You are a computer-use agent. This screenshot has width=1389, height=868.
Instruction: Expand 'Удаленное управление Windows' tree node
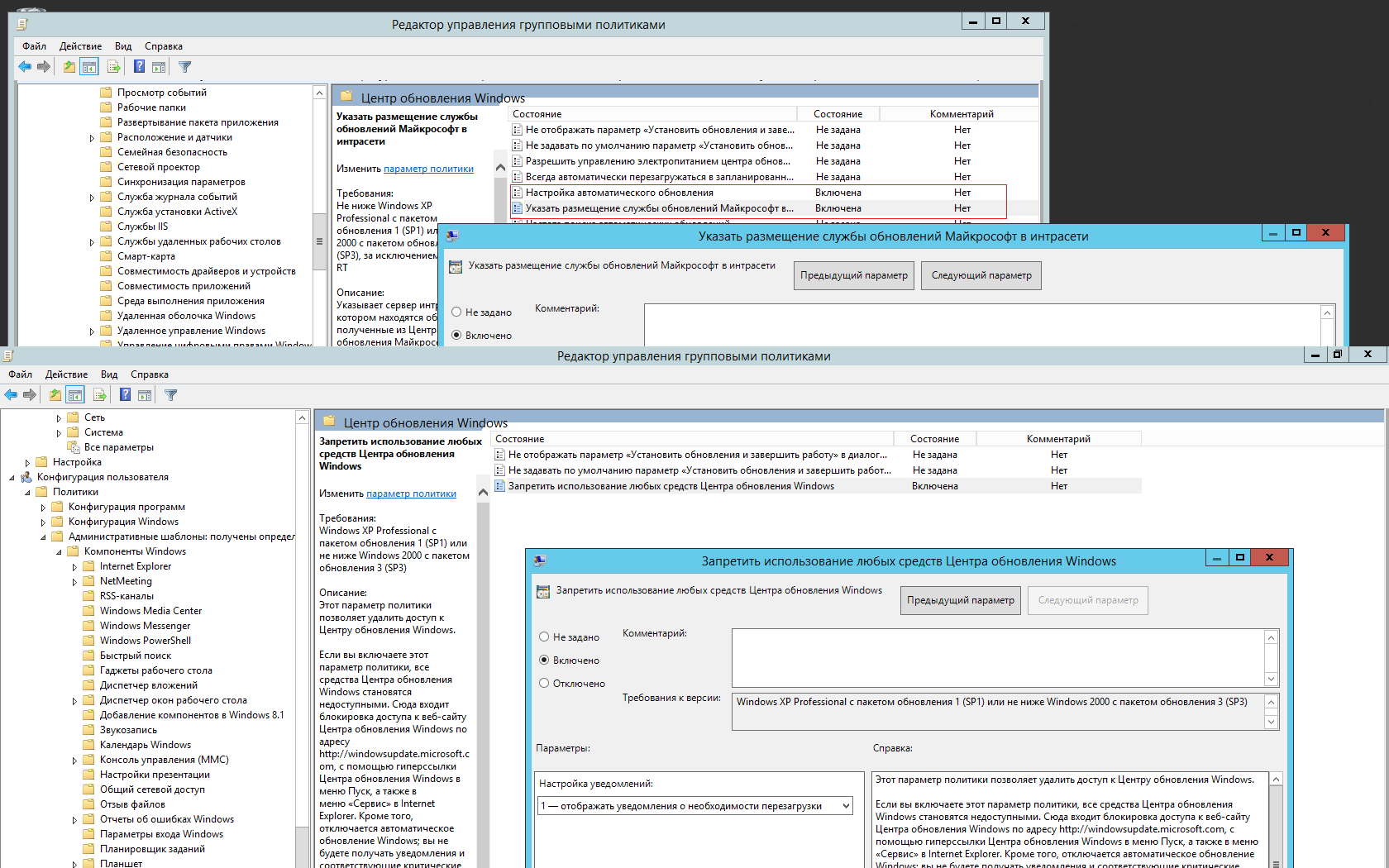[92, 331]
